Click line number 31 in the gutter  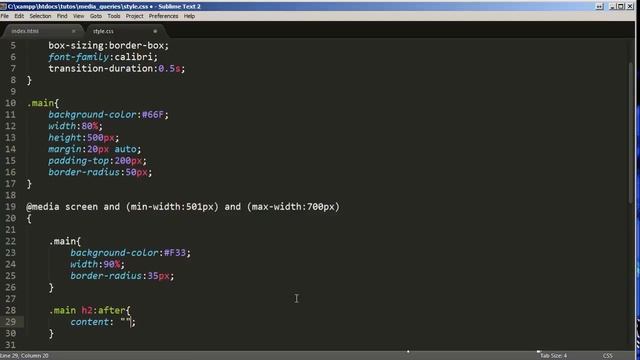click(x=11, y=345)
